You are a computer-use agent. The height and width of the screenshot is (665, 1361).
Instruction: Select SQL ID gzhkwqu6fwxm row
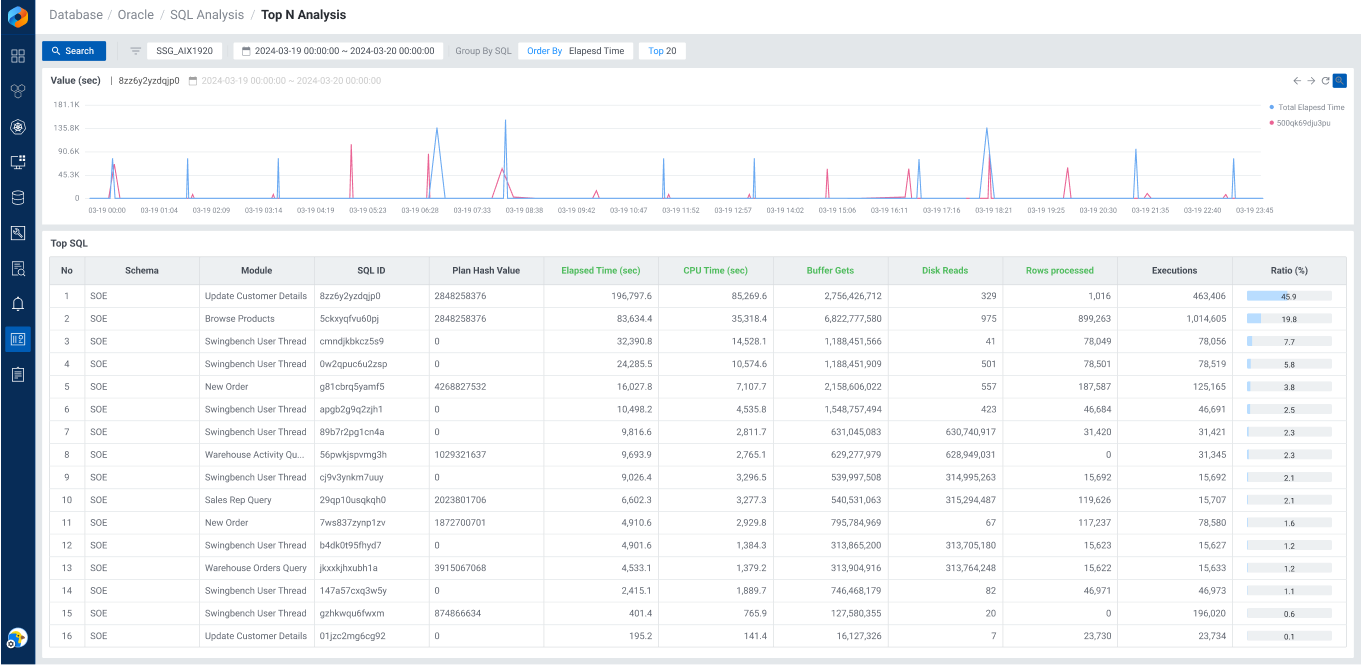(697, 613)
